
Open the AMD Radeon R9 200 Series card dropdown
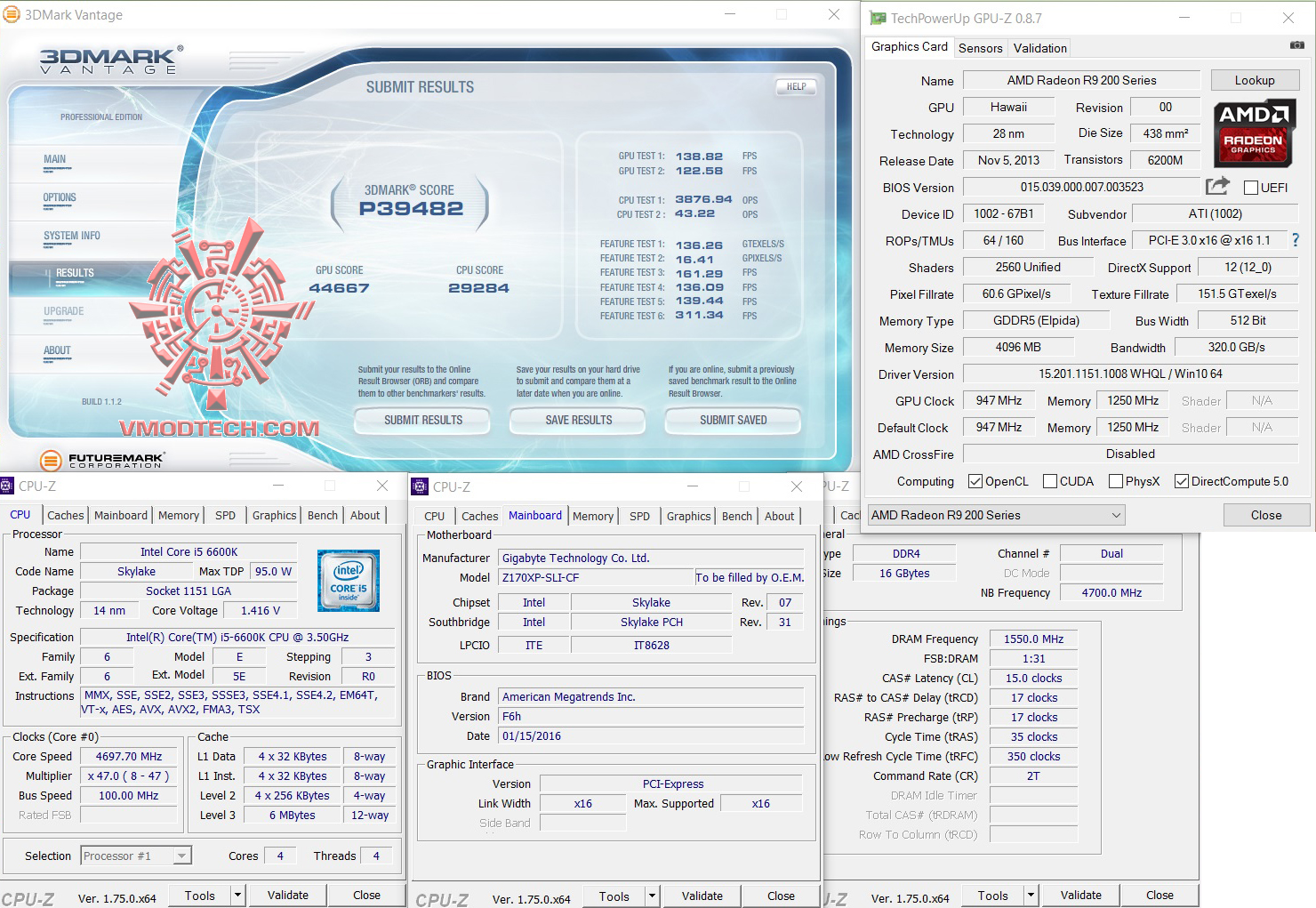(x=996, y=515)
